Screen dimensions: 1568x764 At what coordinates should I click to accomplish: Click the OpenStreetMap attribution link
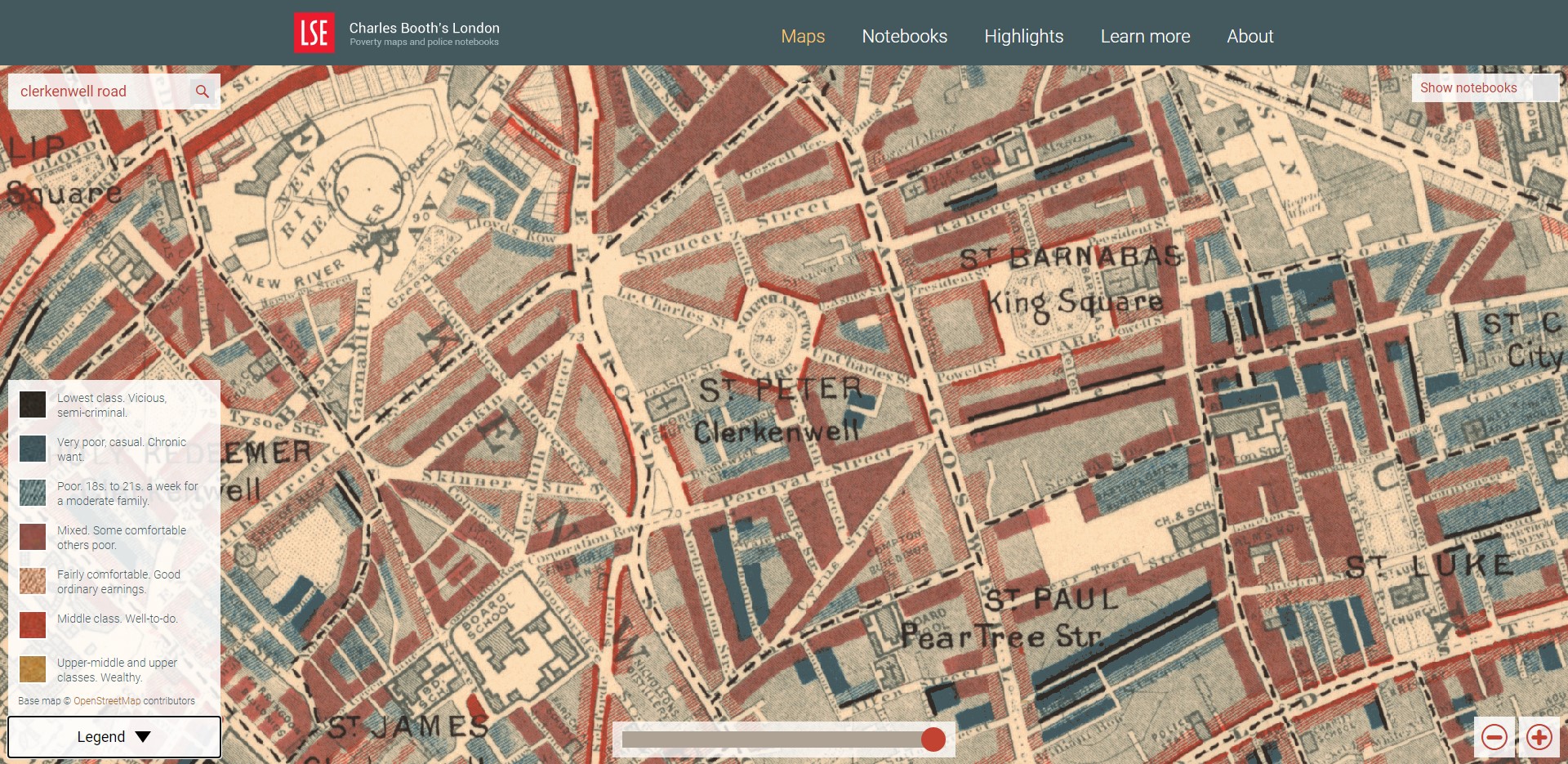[107, 701]
